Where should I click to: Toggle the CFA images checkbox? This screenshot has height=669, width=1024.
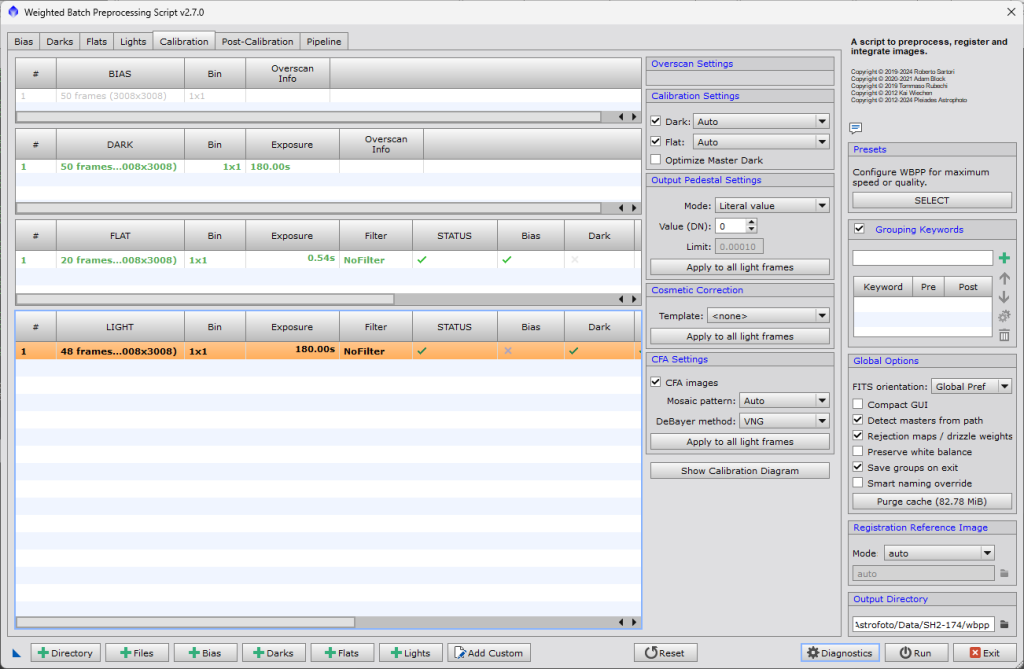pyautogui.click(x=656, y=382)
